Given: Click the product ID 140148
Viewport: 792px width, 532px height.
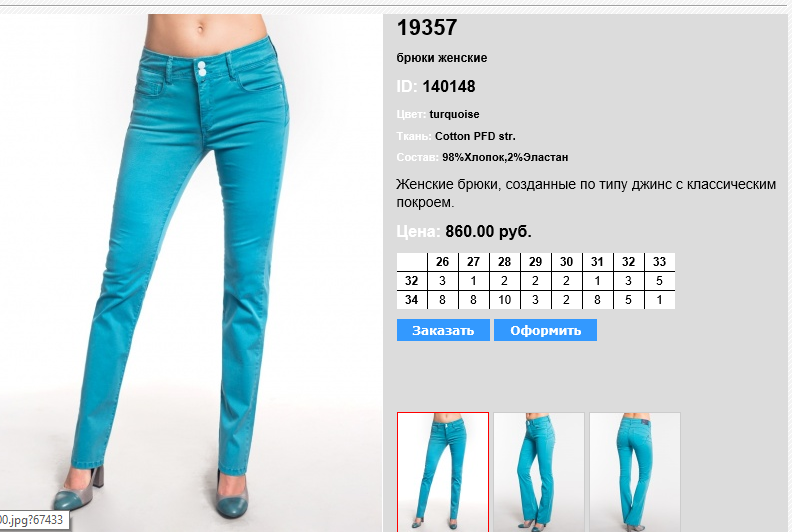Looking at the screenshot, I should click(x=449, y=86).
